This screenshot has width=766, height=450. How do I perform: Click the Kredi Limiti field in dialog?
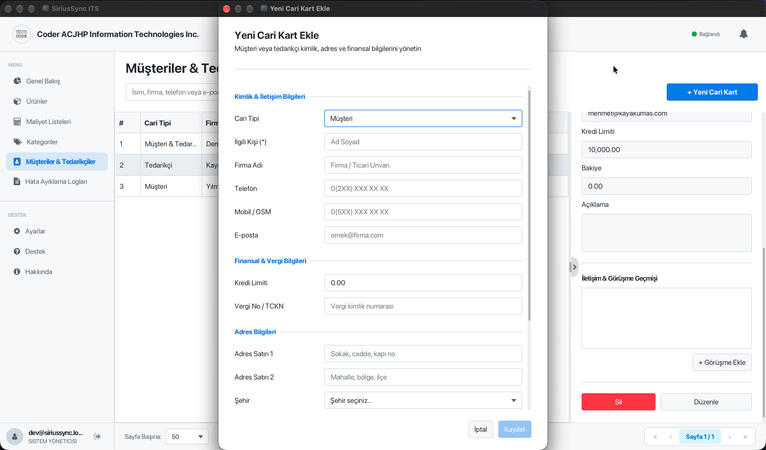(423, 283)
